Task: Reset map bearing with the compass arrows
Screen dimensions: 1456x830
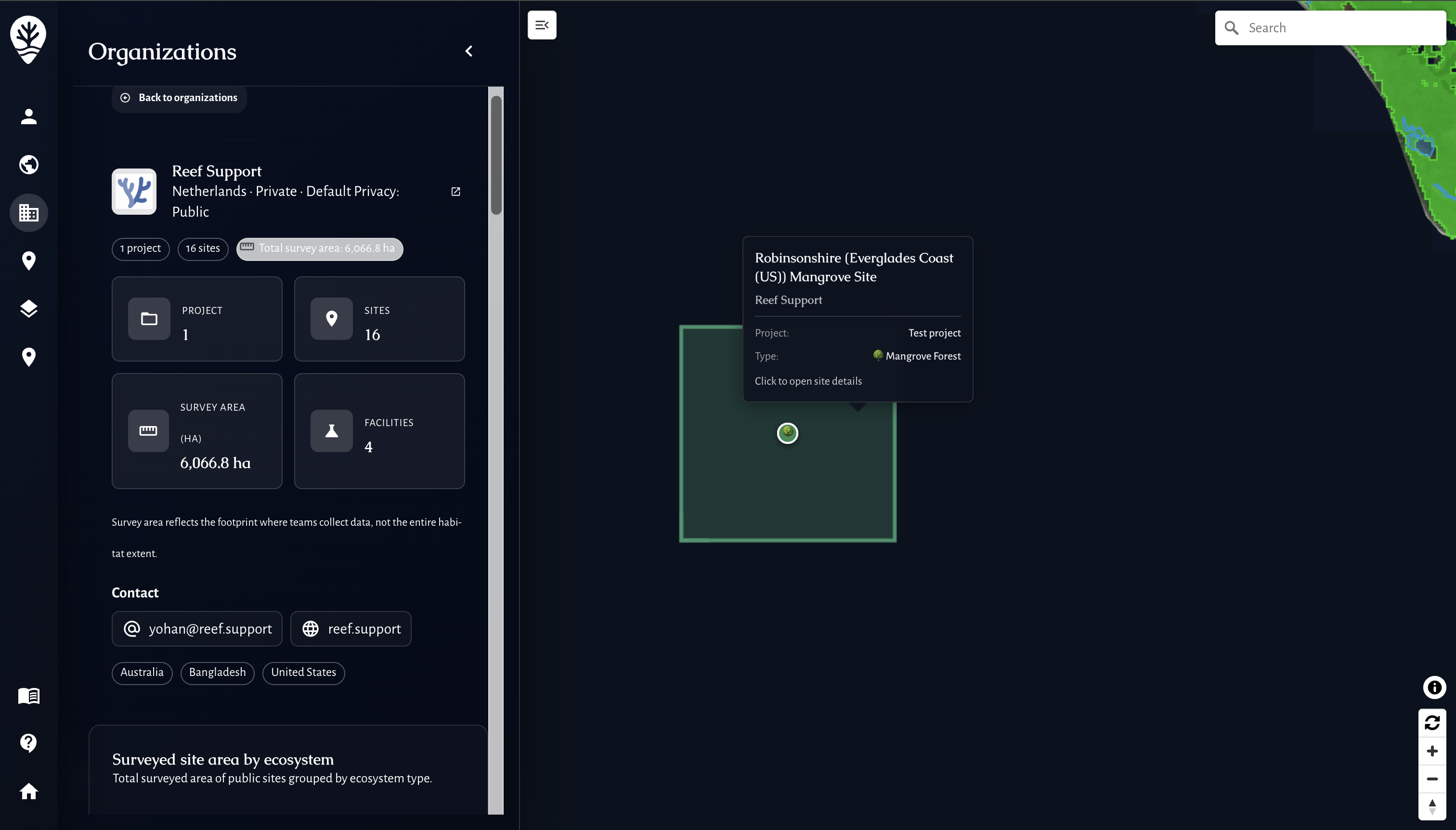Action: pos(1433,805)
